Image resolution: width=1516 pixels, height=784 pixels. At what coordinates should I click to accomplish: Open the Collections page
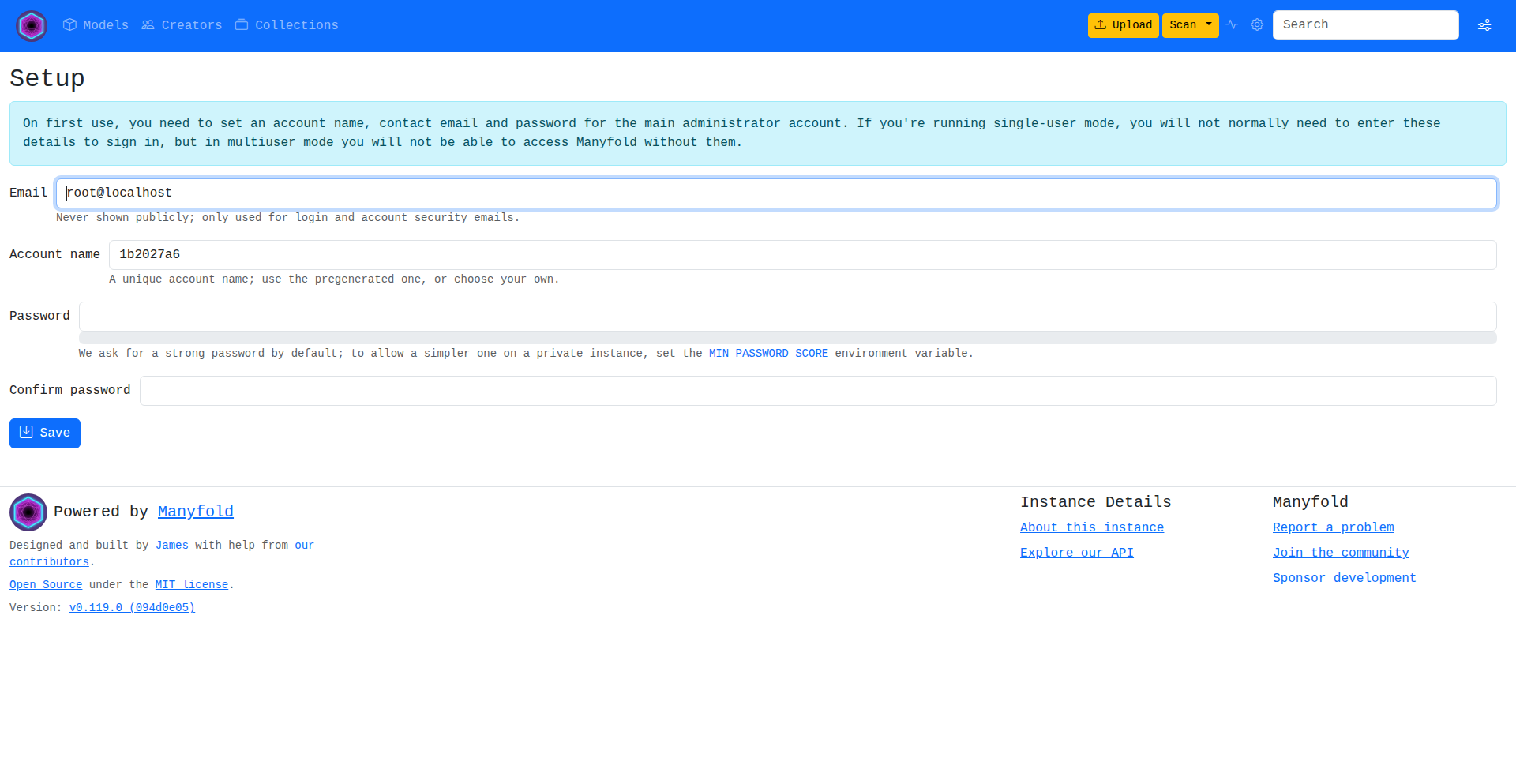point(287,25)
